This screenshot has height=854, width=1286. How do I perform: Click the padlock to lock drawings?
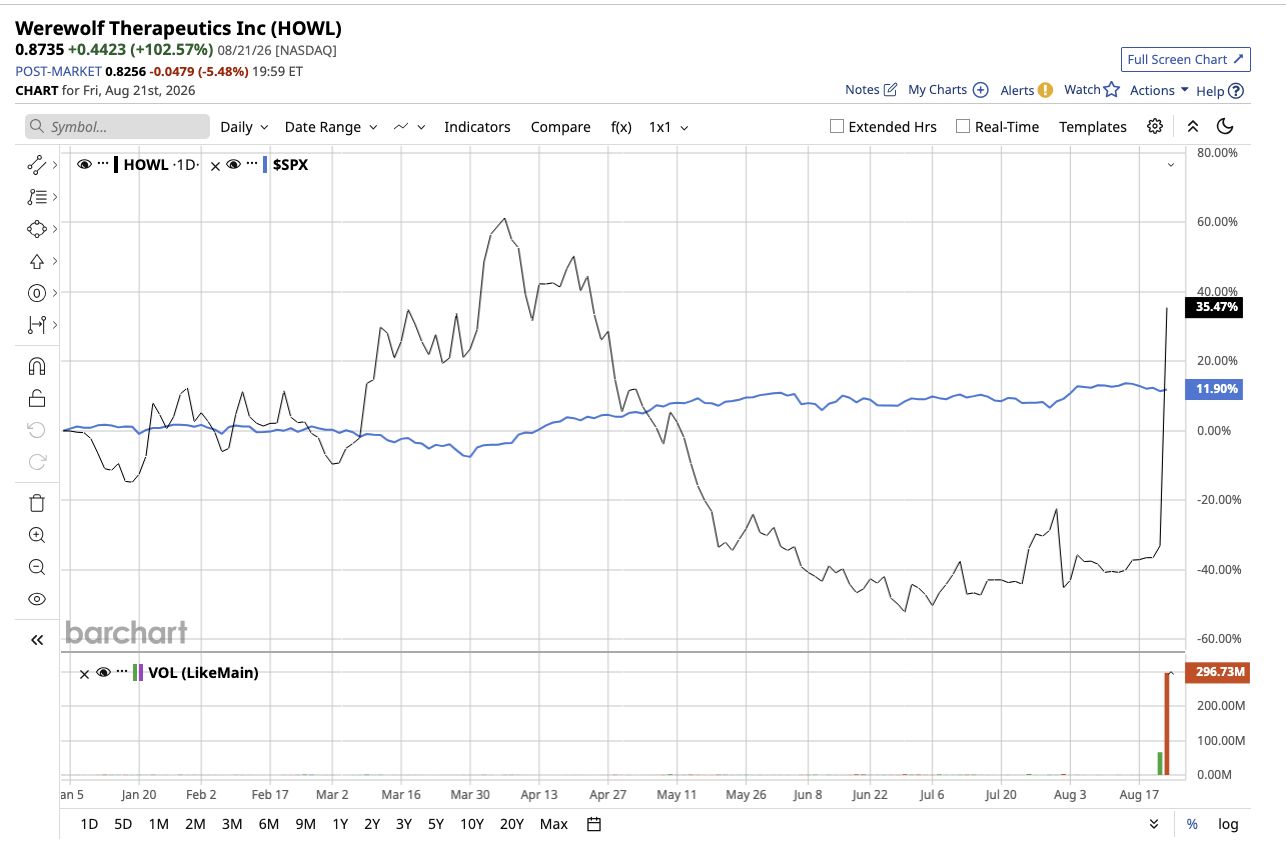[37, 398]
